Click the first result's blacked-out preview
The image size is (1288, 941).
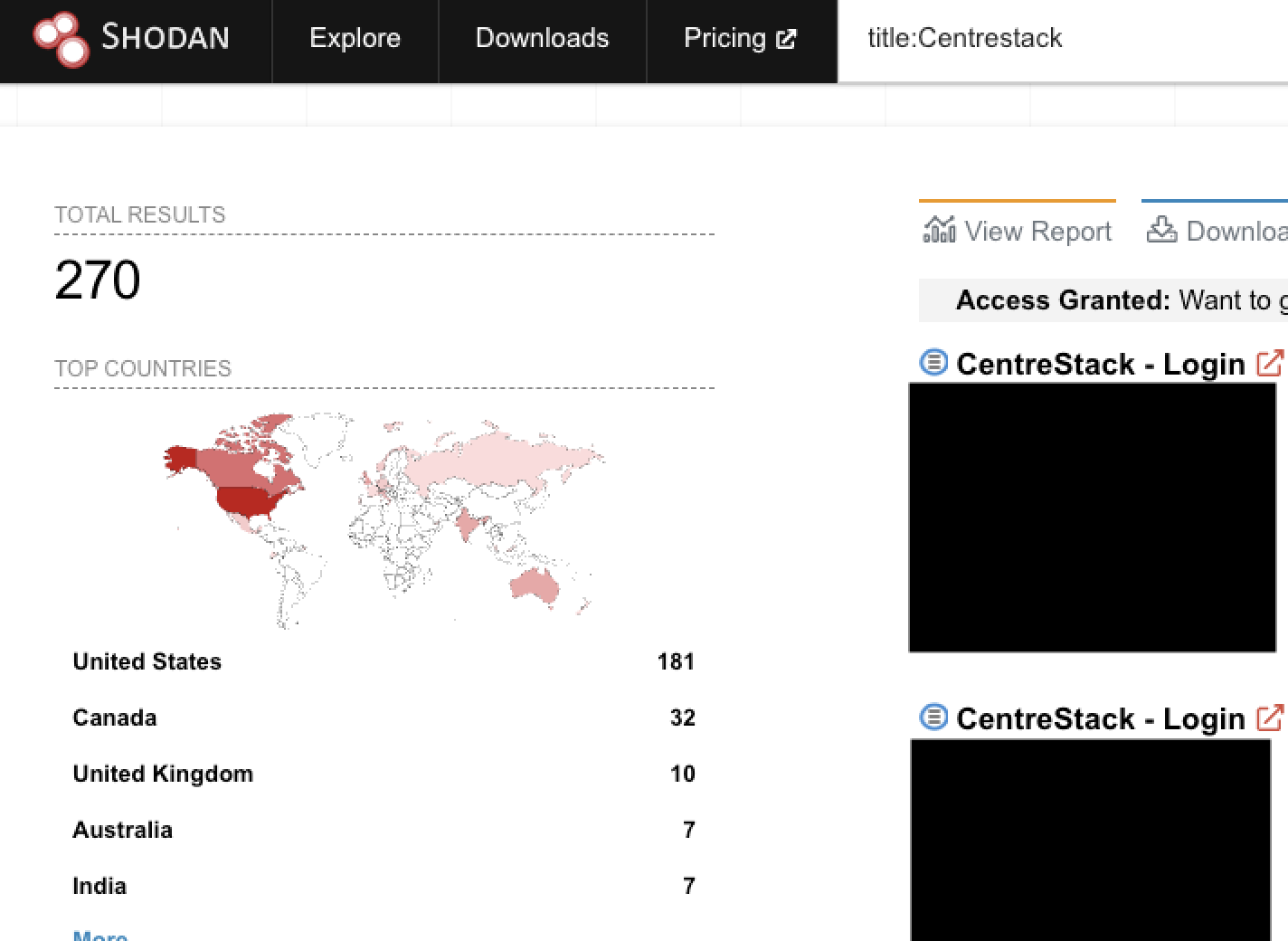click(1093, 518)
